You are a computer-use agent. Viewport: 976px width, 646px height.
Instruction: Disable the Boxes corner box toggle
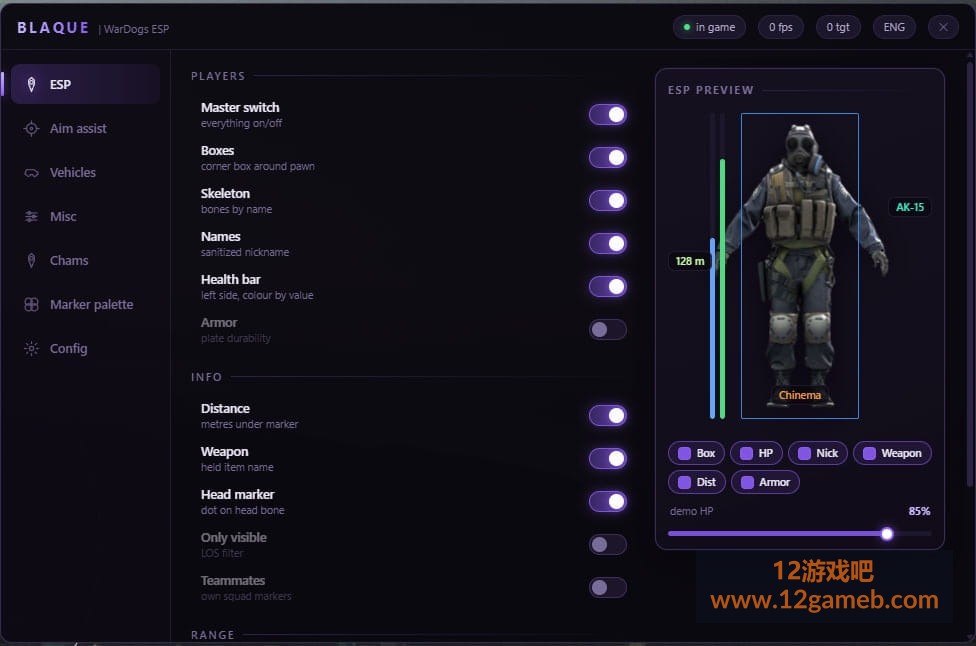tap(608, 157)
